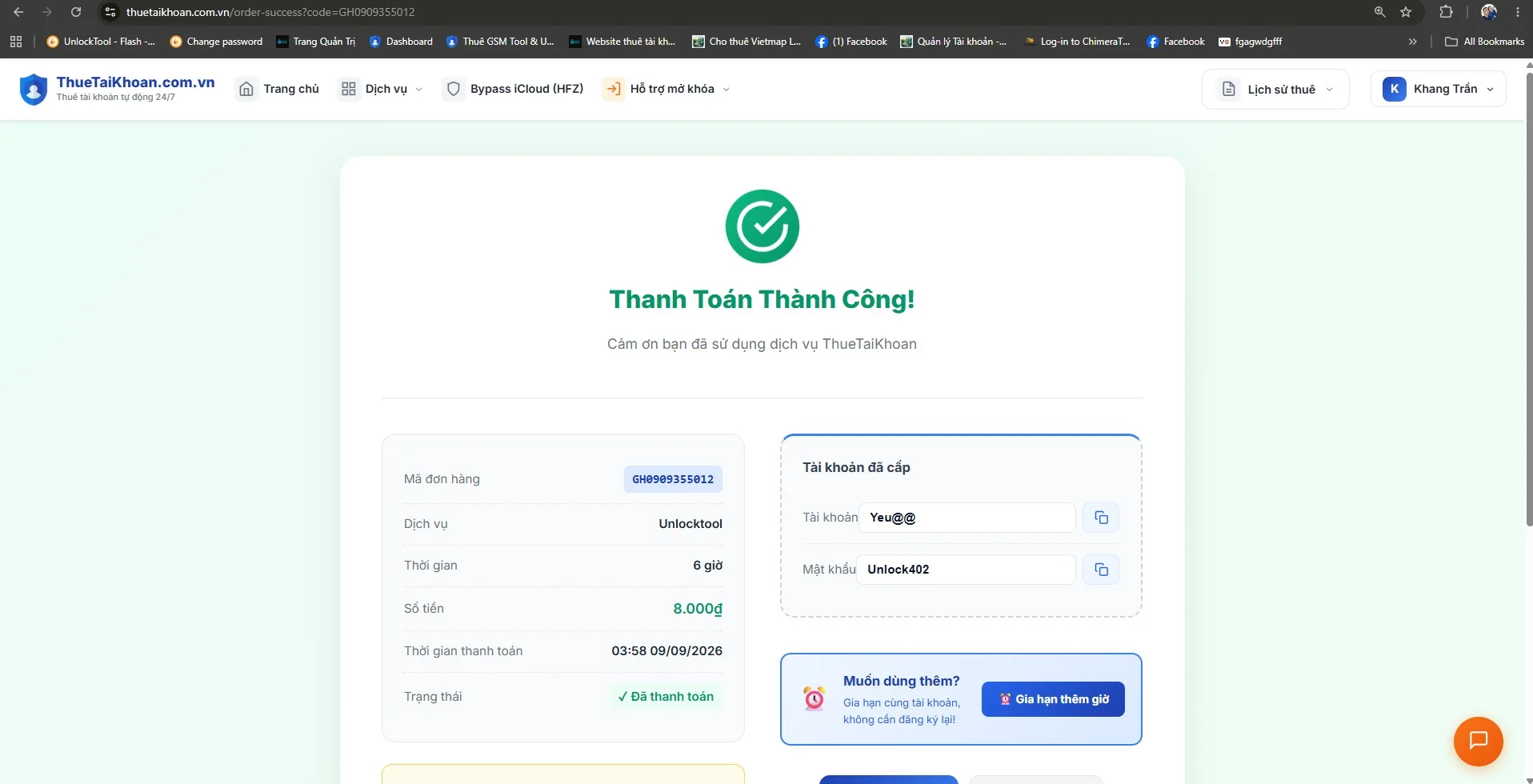Click the Gia hạn thêm giờ button
Screen dimensions: 1533x784
pos(1053,699)
